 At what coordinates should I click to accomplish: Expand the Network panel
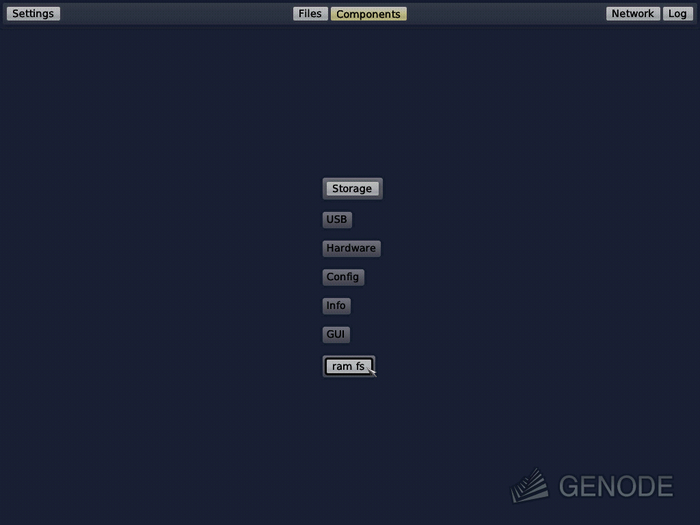click(632, 14)
